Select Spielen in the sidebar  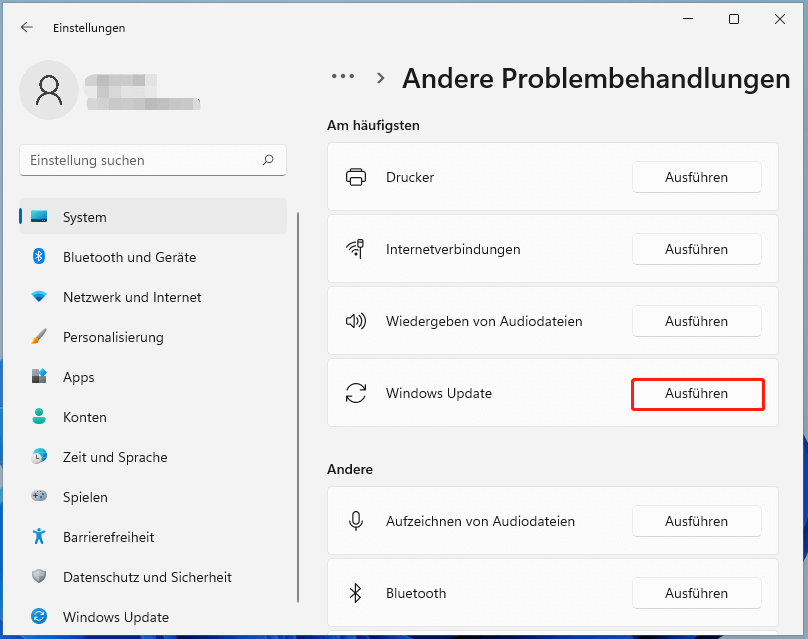click(153, 496)
